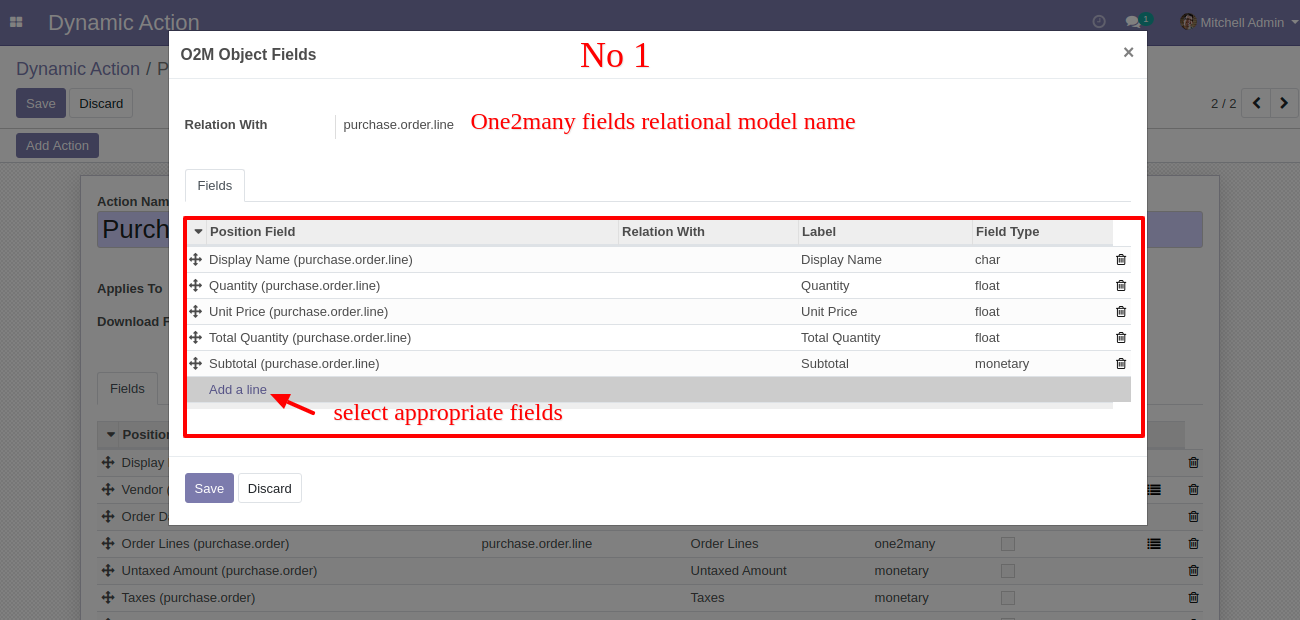
Task: Switch to background Fields tab
Action: click(x=127, y=388)
